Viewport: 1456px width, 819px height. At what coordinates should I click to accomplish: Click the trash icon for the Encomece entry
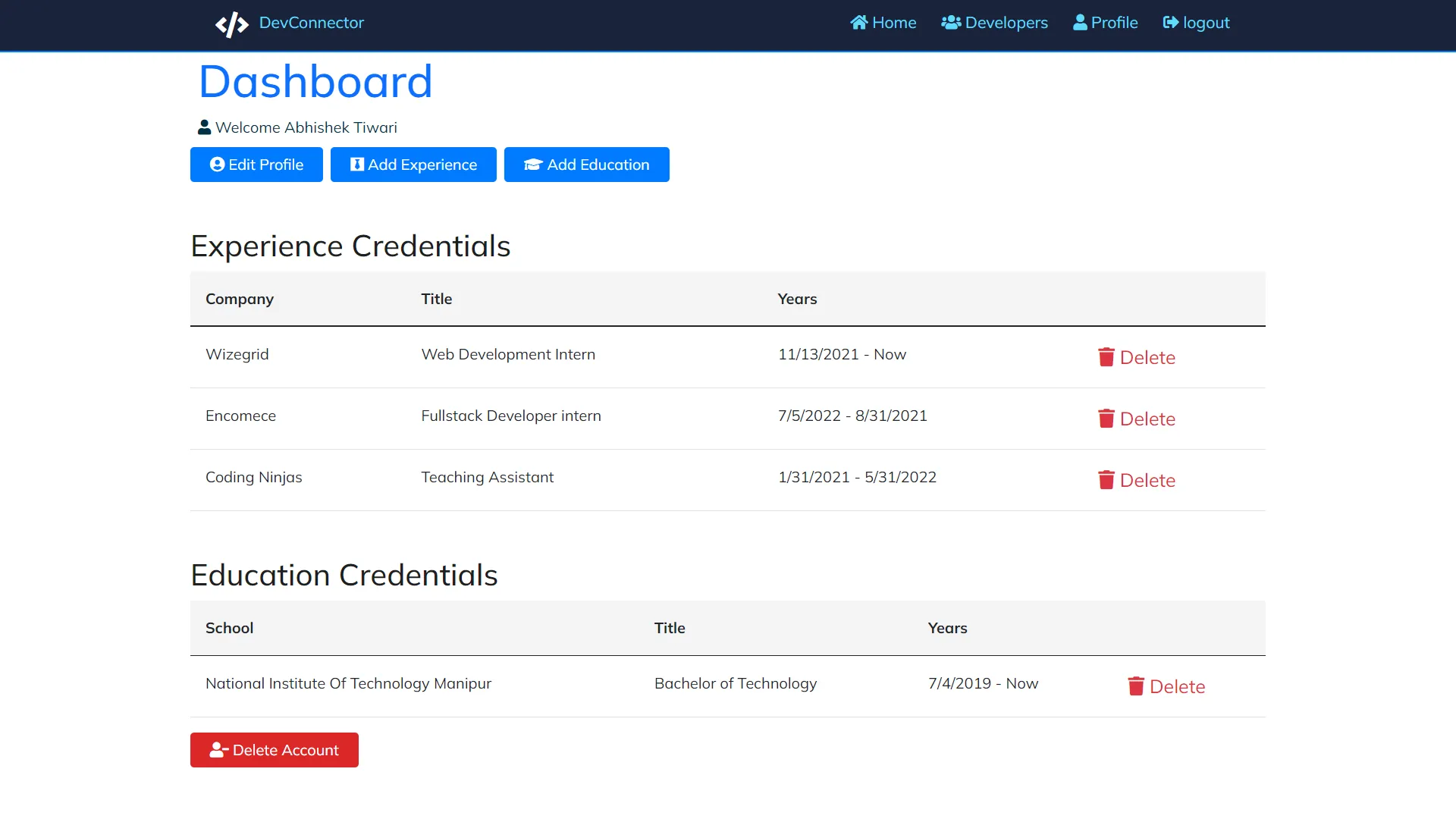(x=1106, y=418)
